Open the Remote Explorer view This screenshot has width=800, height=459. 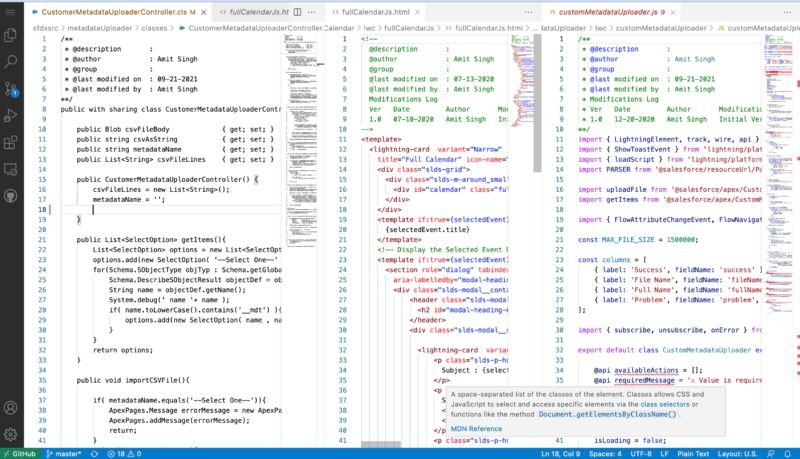[10, 169]
